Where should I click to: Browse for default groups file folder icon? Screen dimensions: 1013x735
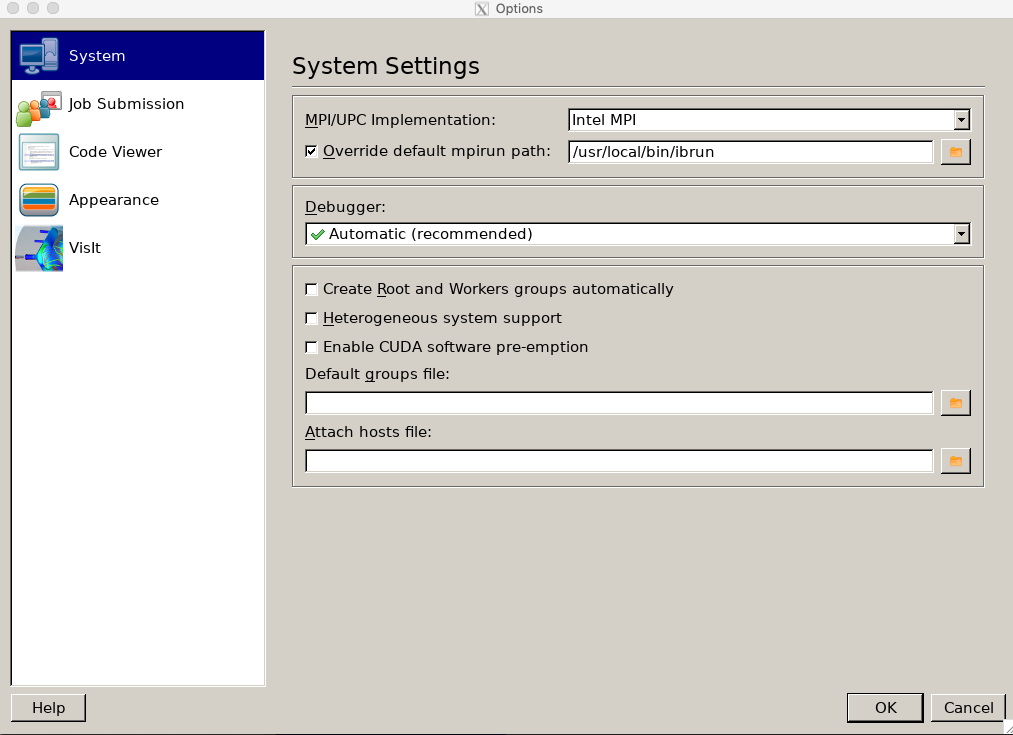pyautogui.click(x=956, y=403)
